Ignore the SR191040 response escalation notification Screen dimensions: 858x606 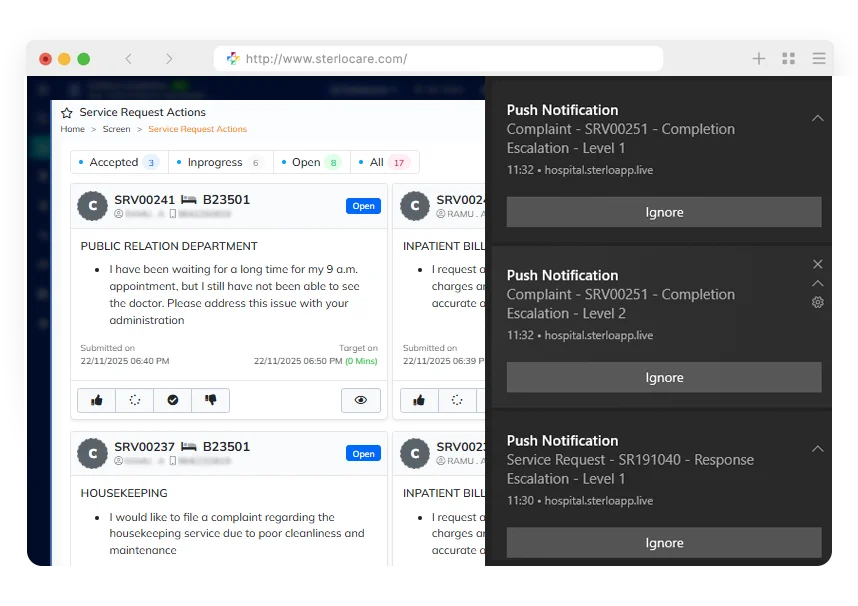coord(664,542)
